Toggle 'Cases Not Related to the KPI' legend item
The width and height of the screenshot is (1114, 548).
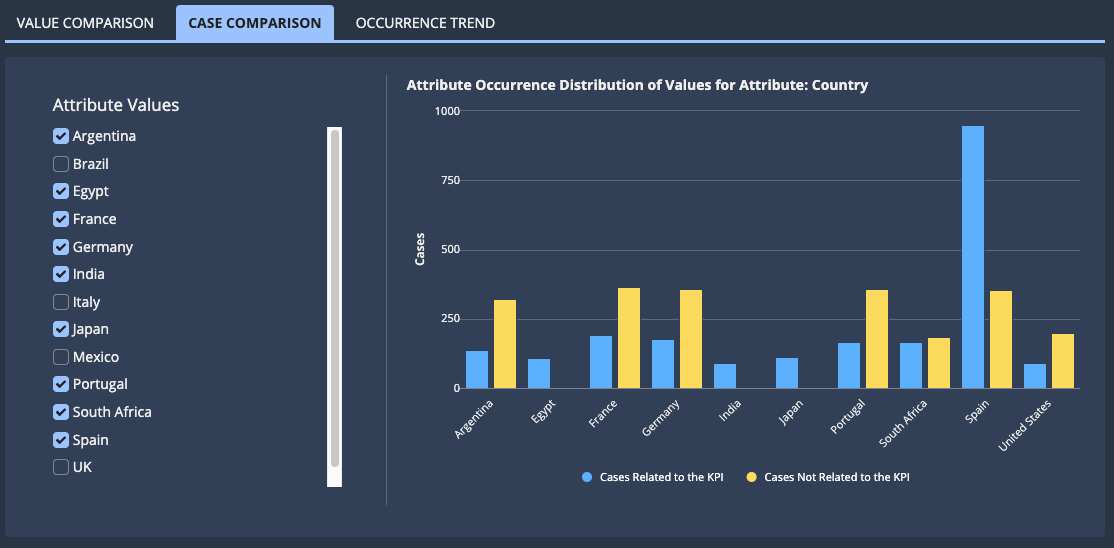point(828,477)
